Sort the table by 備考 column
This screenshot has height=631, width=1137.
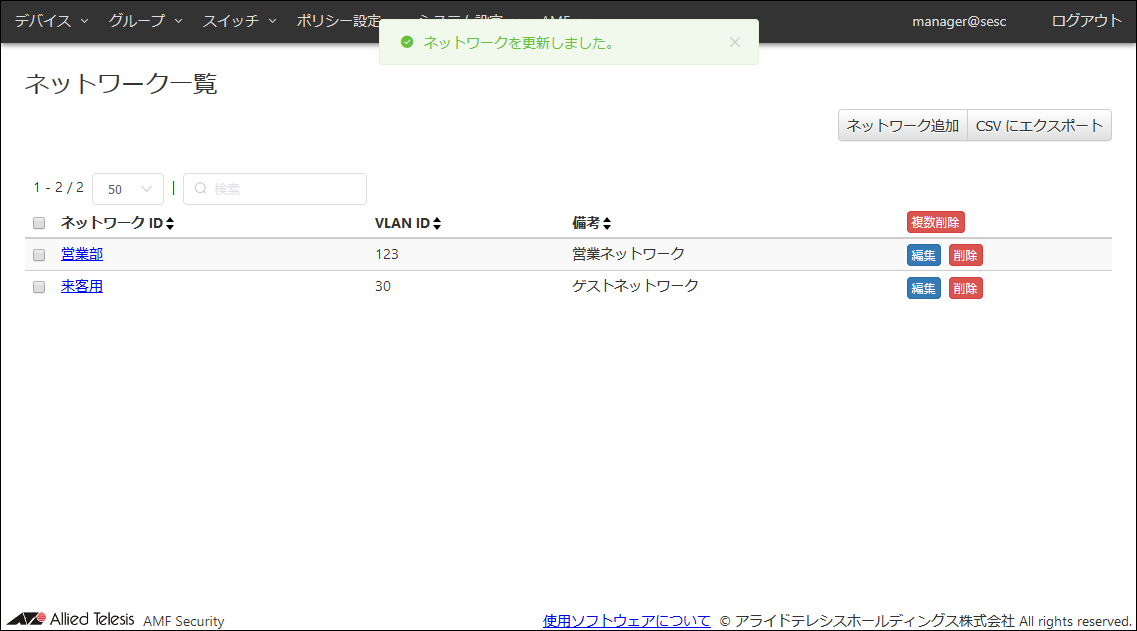tap(607, 224)
